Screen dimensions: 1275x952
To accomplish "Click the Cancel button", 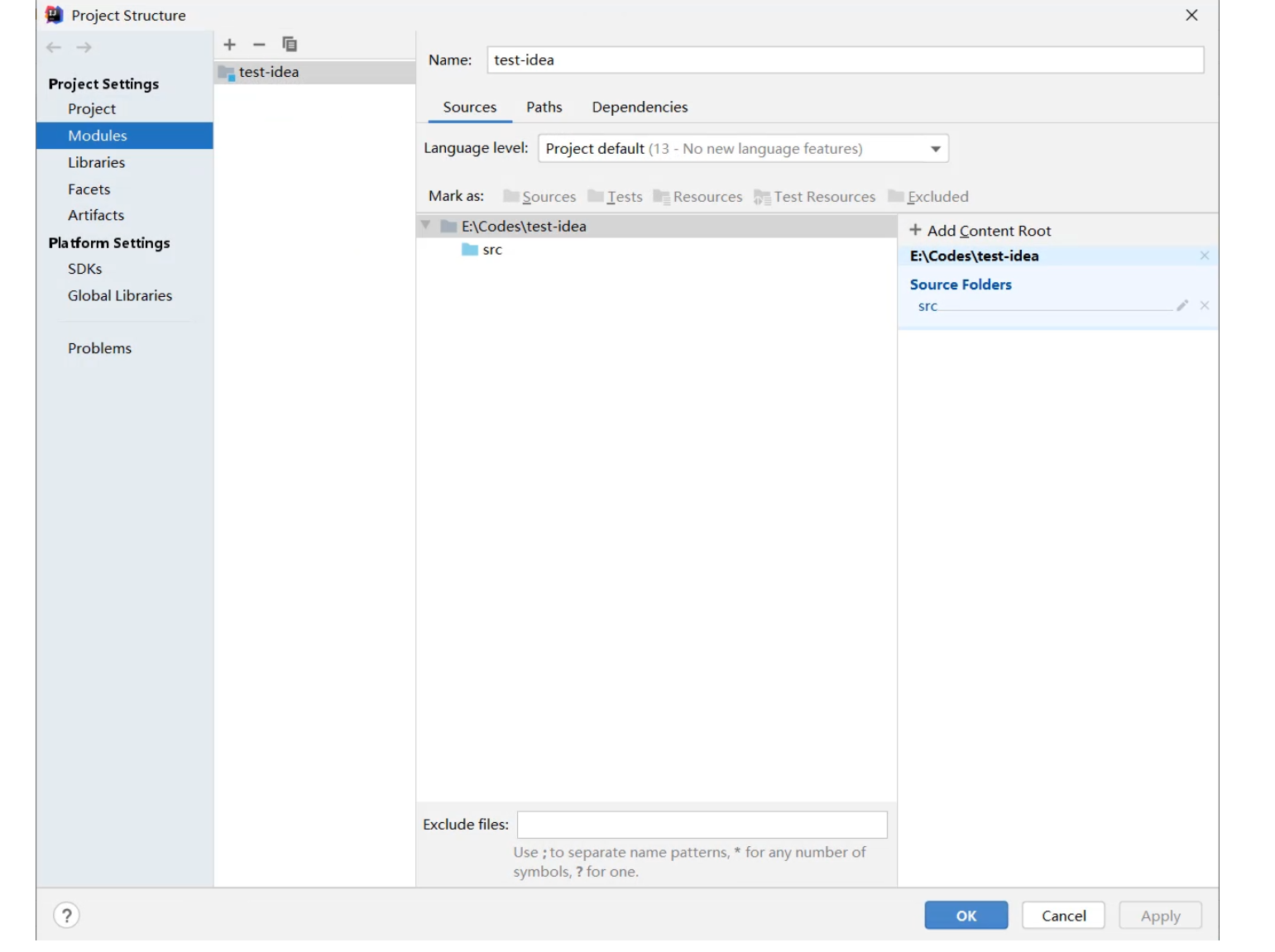I will [1063, 916].
